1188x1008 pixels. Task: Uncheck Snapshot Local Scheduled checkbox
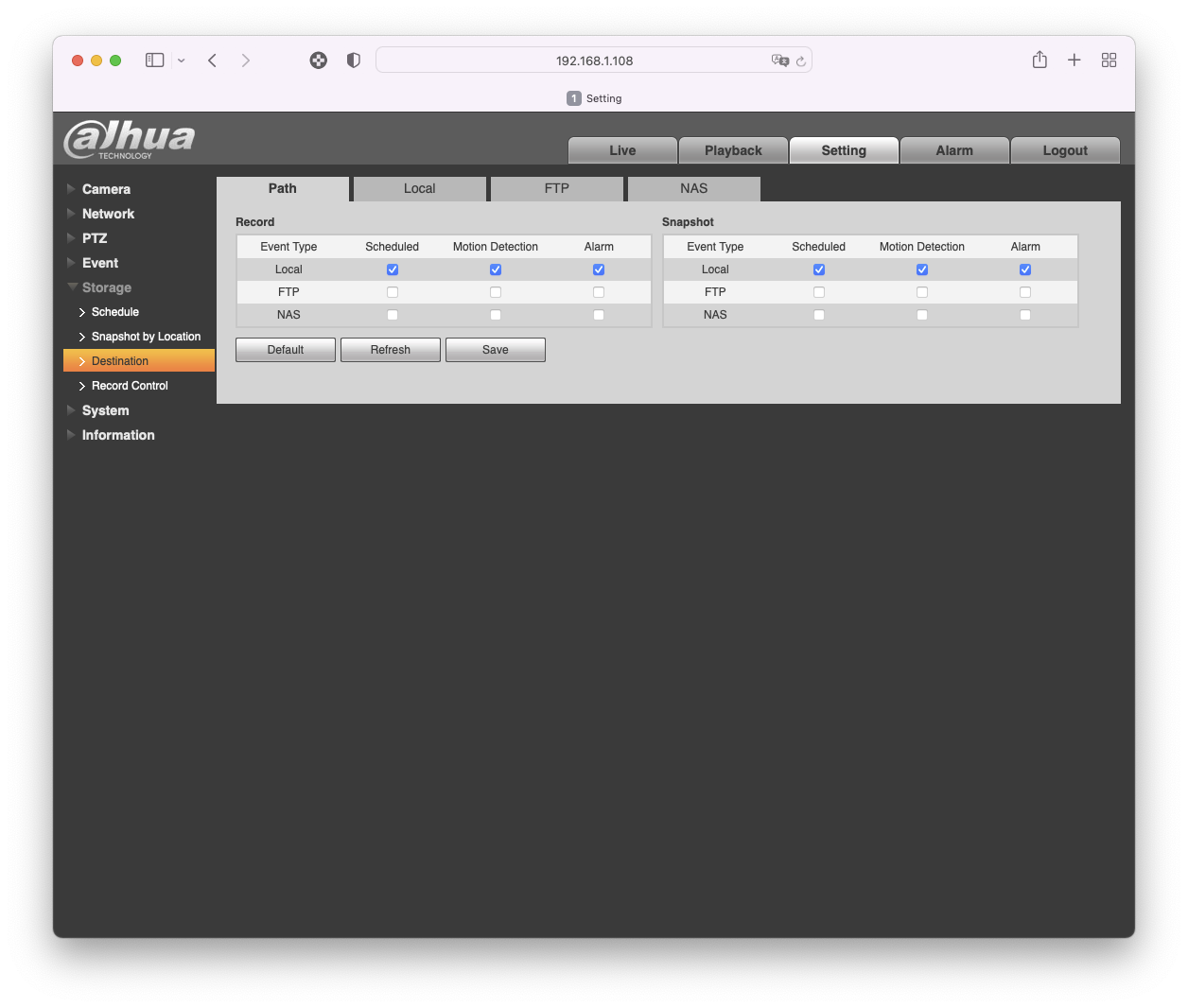(x=819, y=269)
